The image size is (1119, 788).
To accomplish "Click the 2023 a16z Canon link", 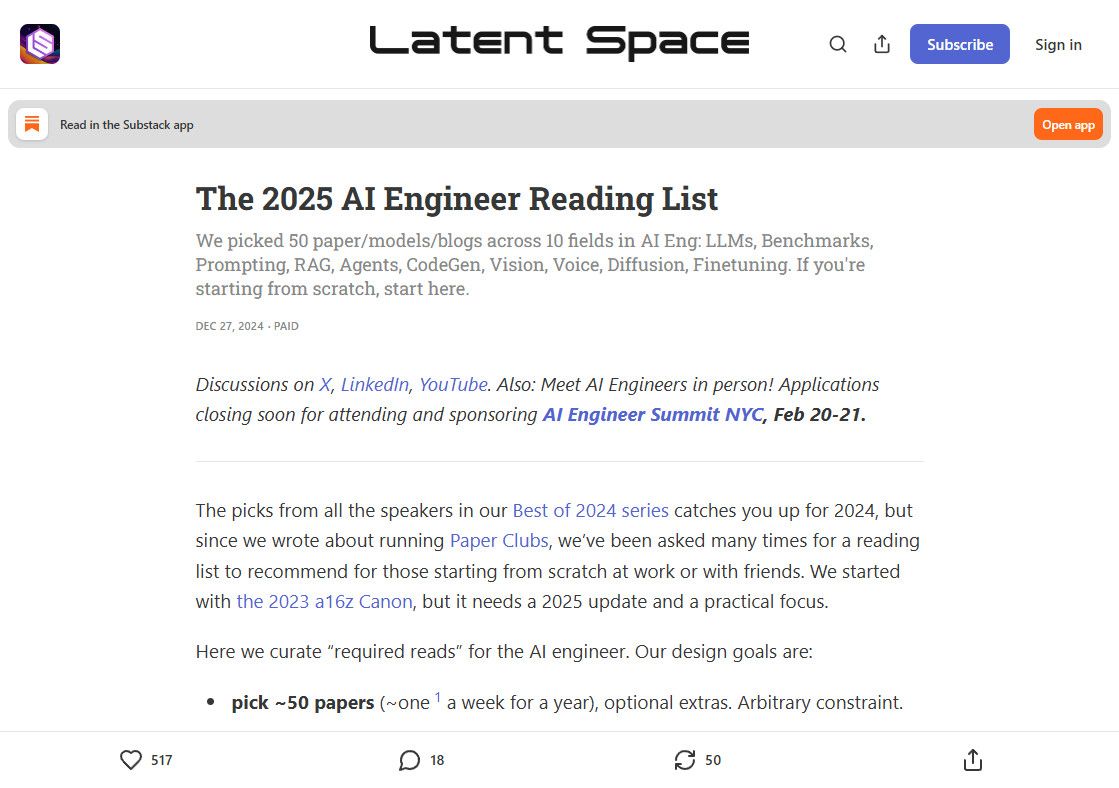I will 324,601.
